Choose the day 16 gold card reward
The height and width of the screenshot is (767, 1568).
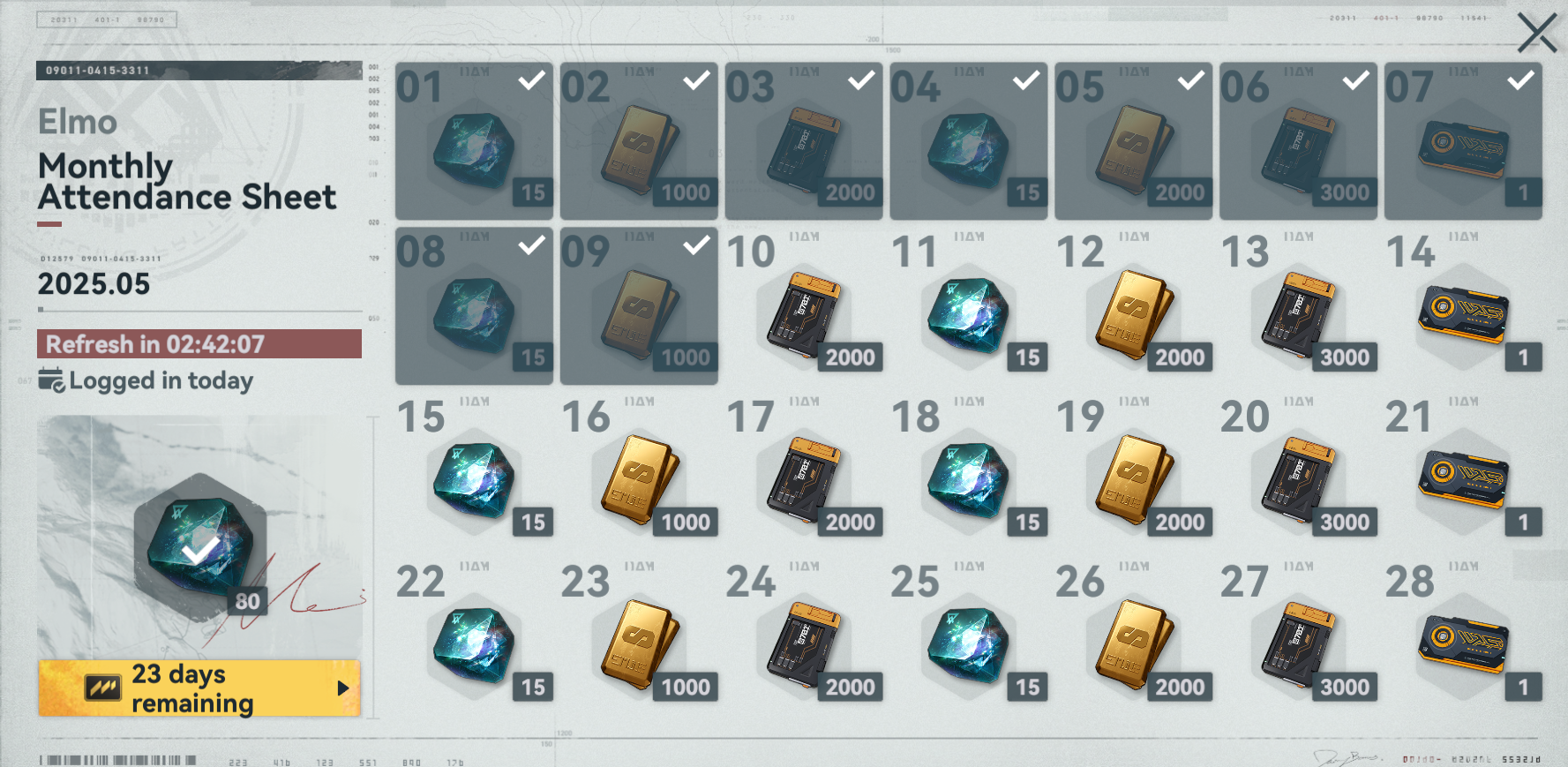(640, 479)
